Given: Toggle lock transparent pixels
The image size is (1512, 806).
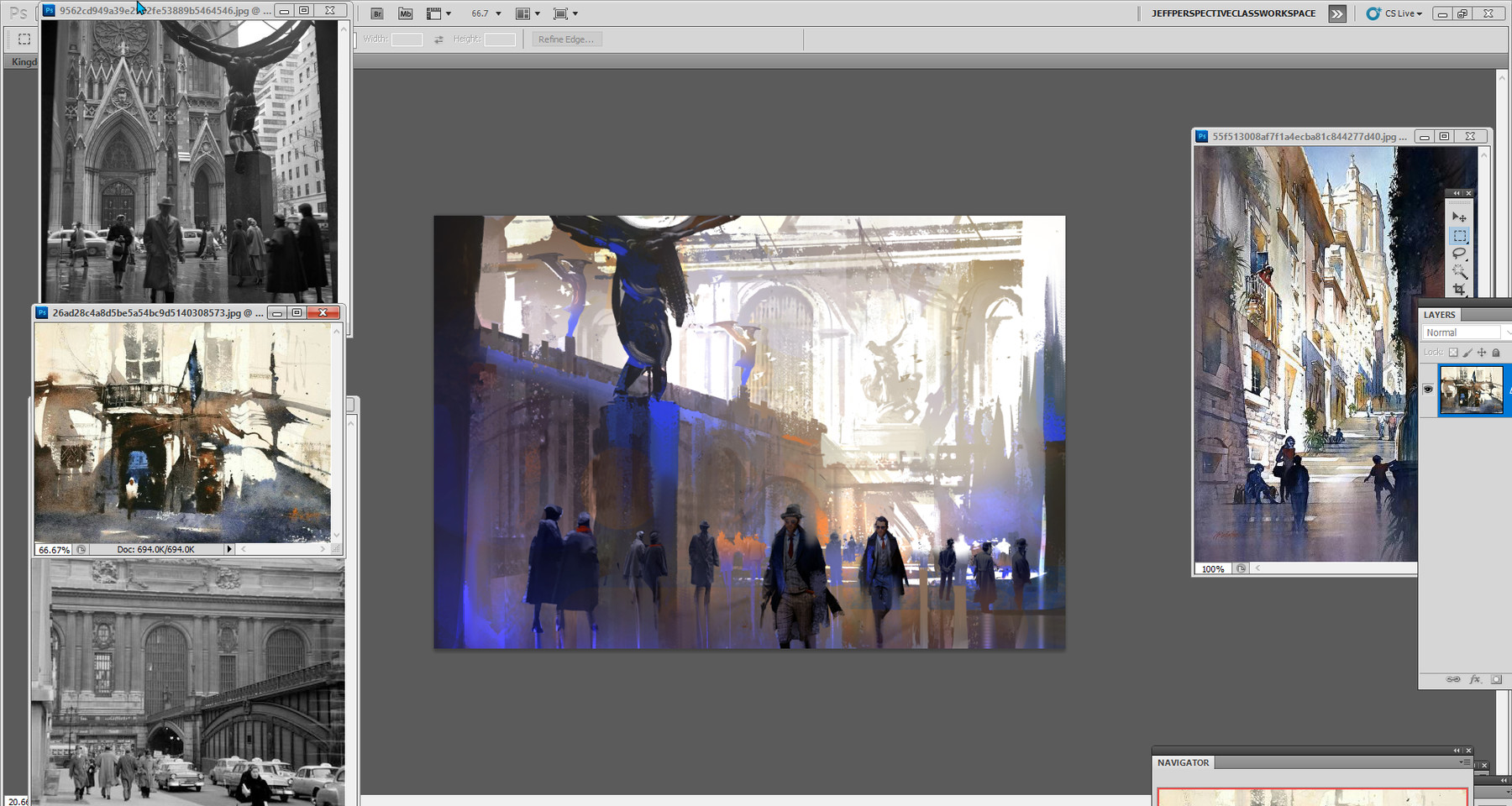Looking at the screenshot, I should point(1453,353).
